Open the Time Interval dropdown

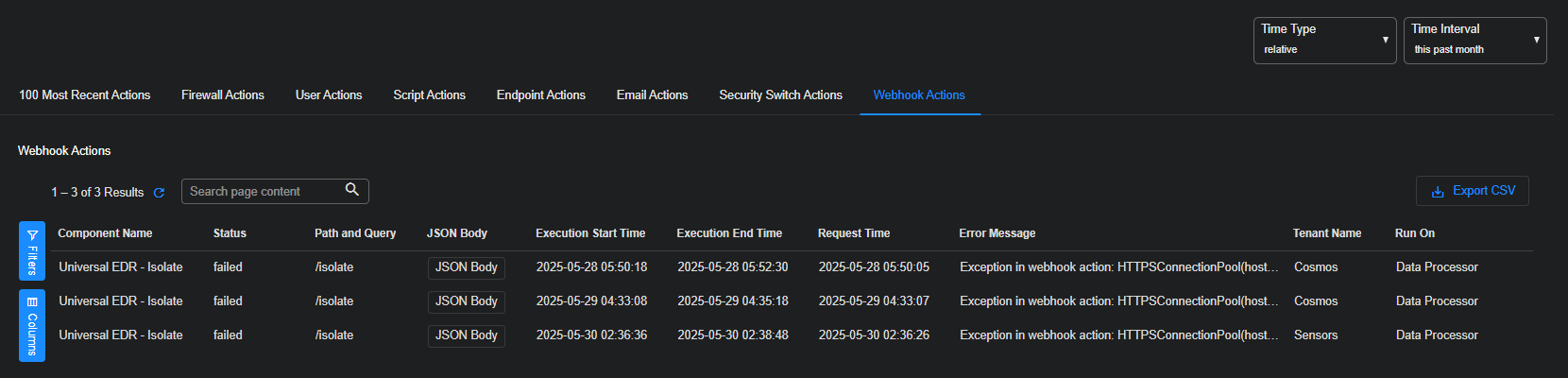(1474, 41)
